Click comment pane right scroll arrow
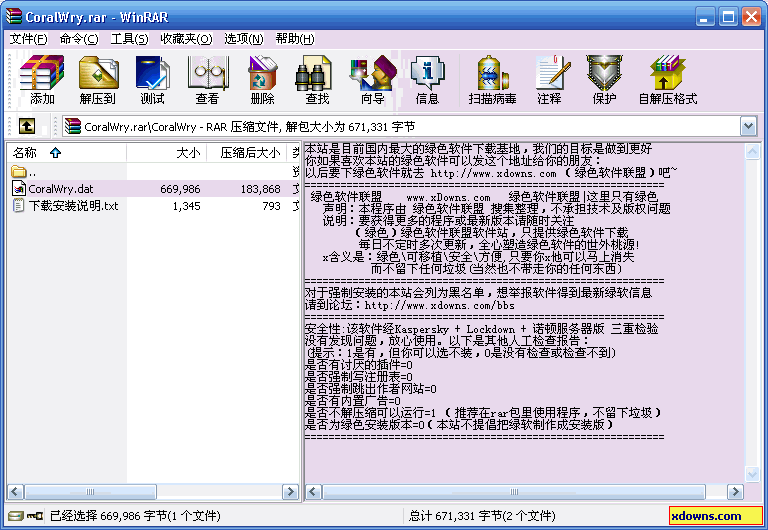The width and height of the screenshot is (768, 530). tap(735, 491)
